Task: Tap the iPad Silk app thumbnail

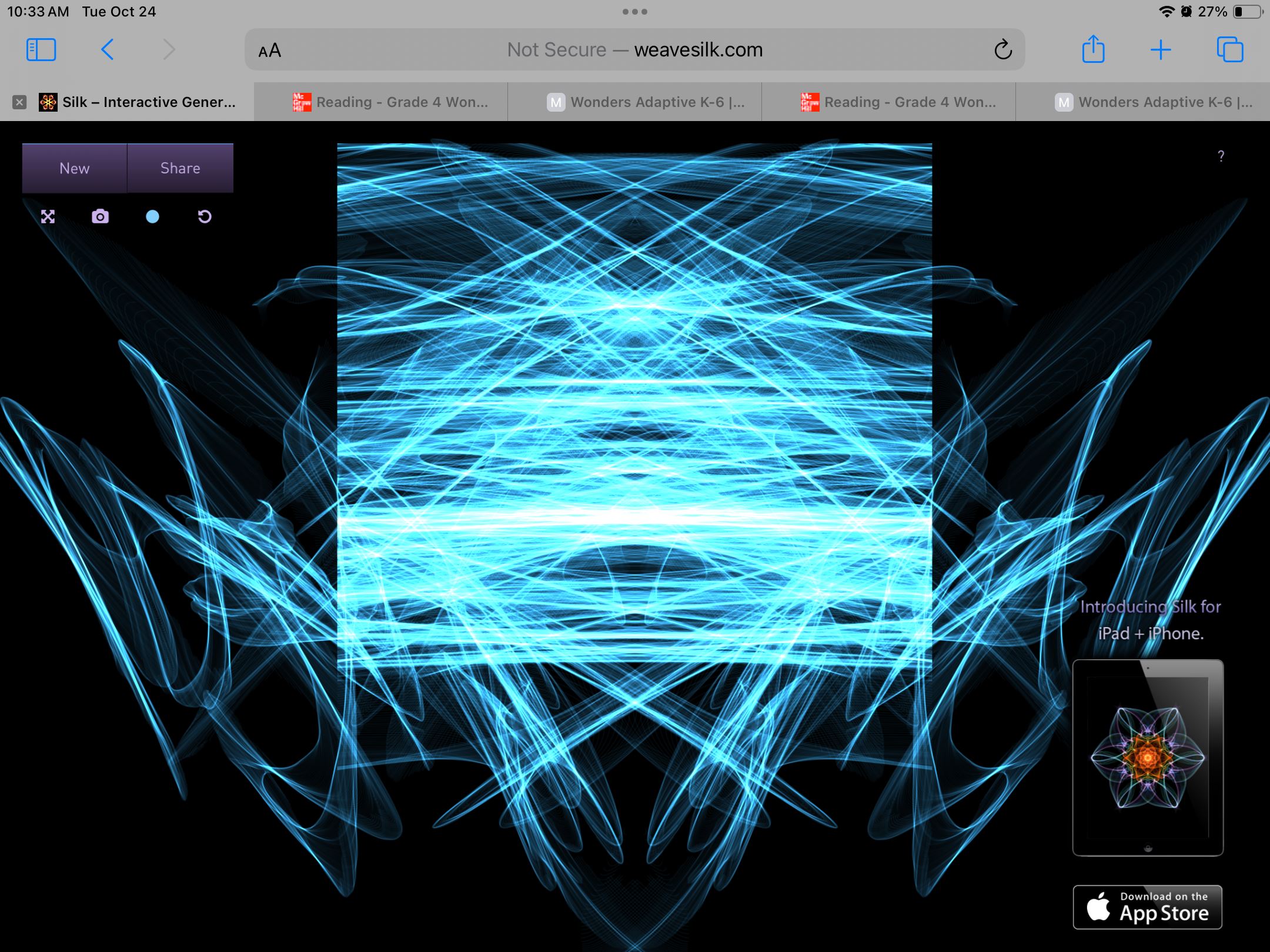Action: tap(1147, 757)
